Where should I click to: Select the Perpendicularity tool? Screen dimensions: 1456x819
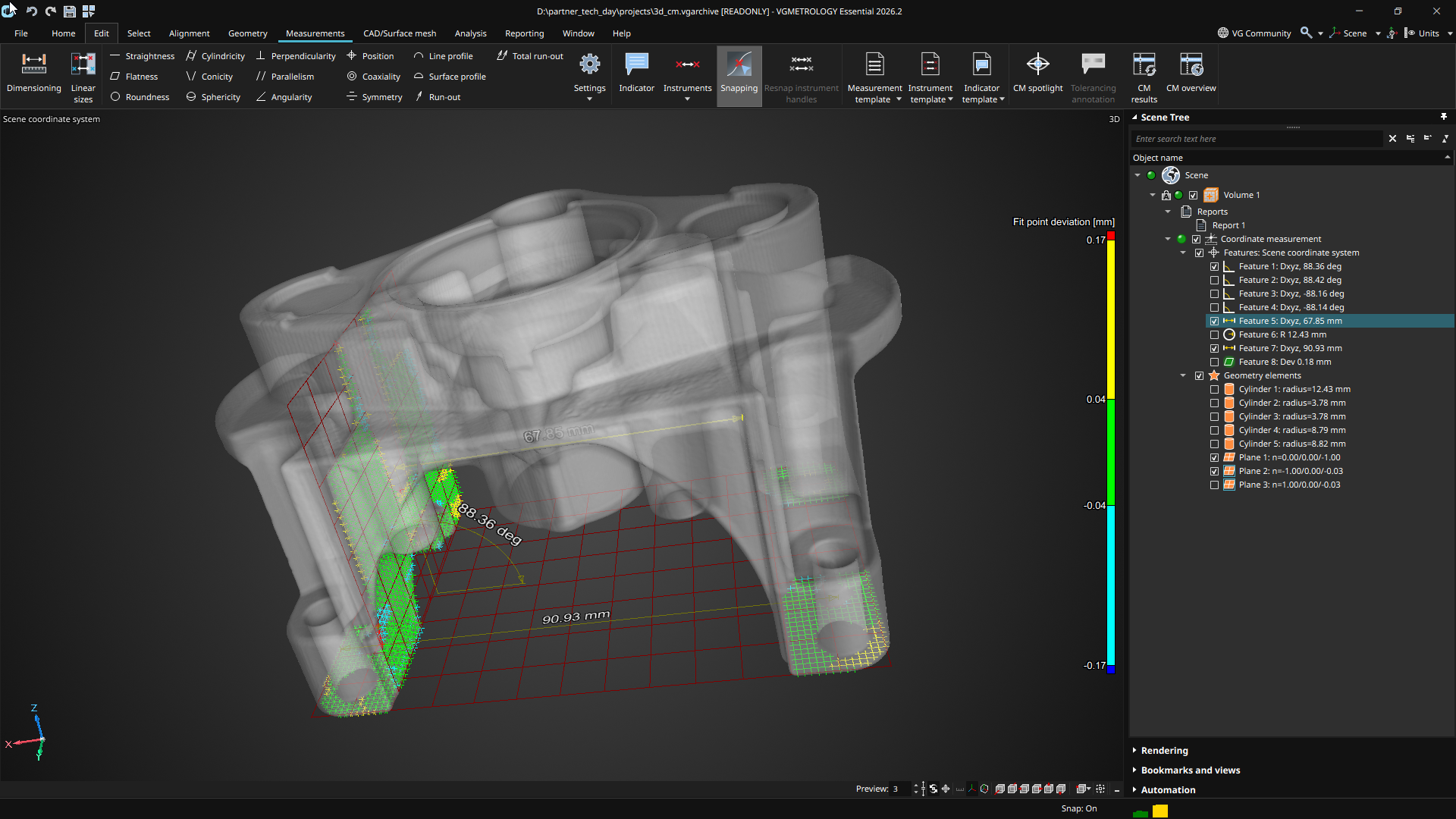coord(296,56)
